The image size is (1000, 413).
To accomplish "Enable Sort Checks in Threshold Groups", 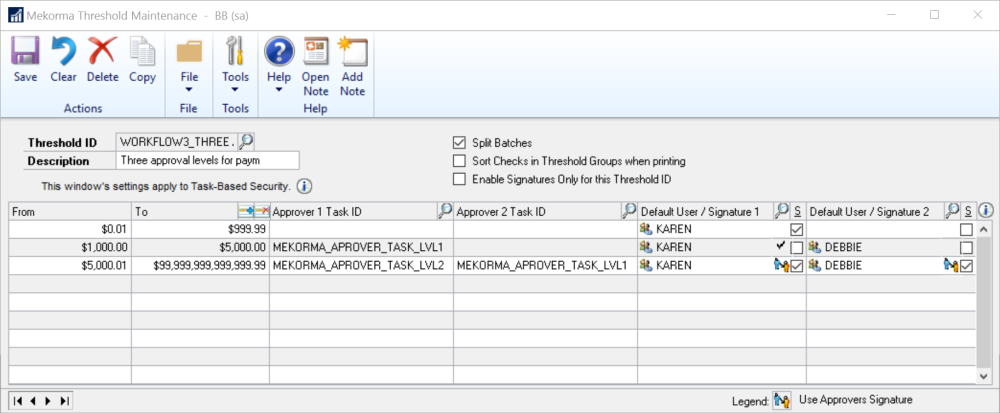I will [x=459, y=161].
